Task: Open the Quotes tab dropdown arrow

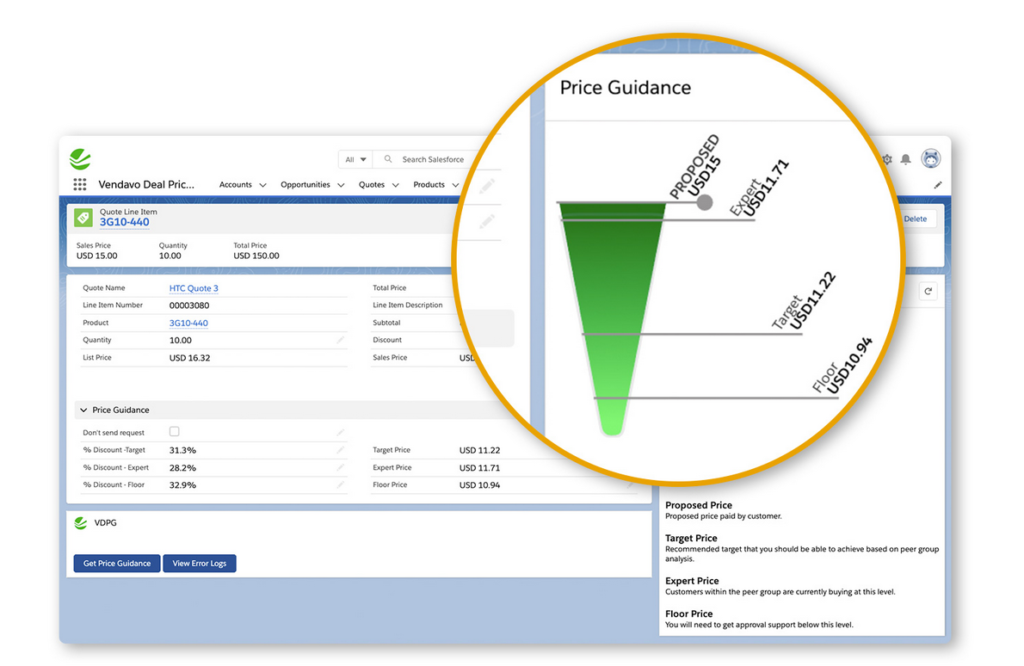Action: point(394,185)
